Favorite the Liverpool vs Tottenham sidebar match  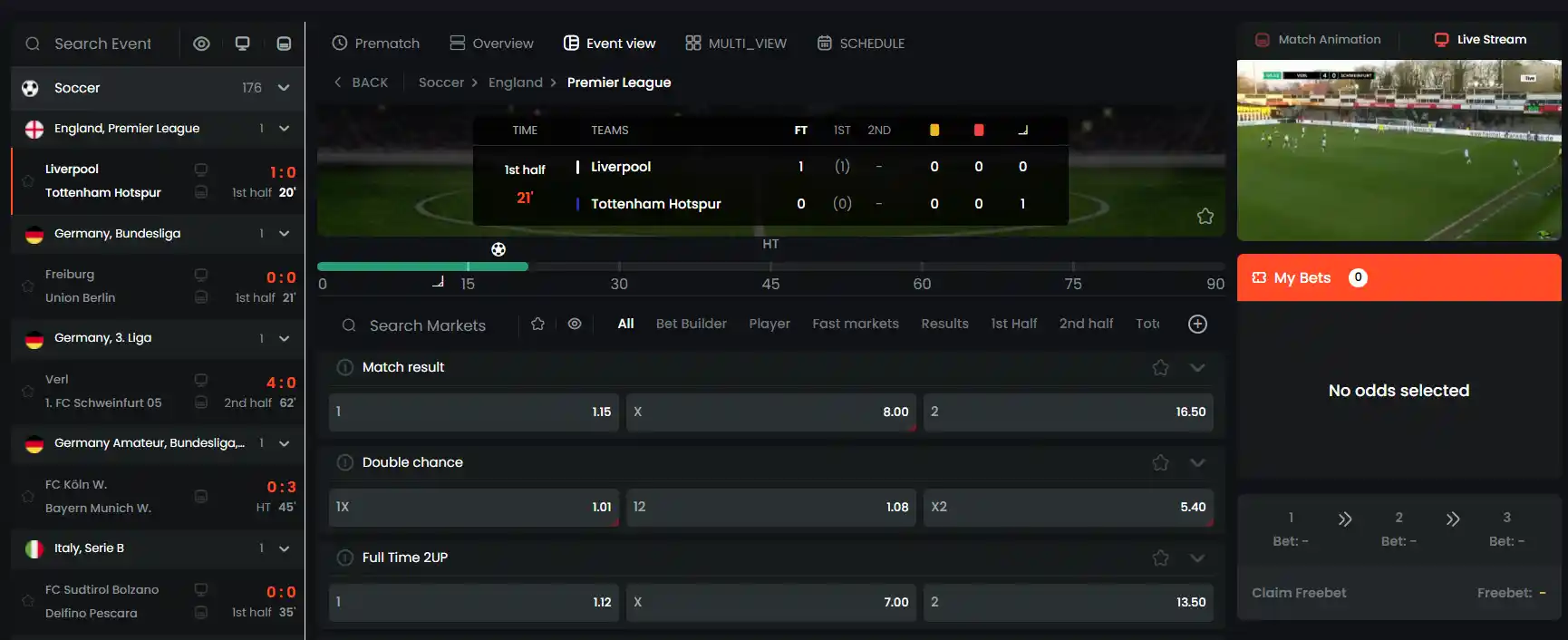pyautogui.click(x=28, y=180)
